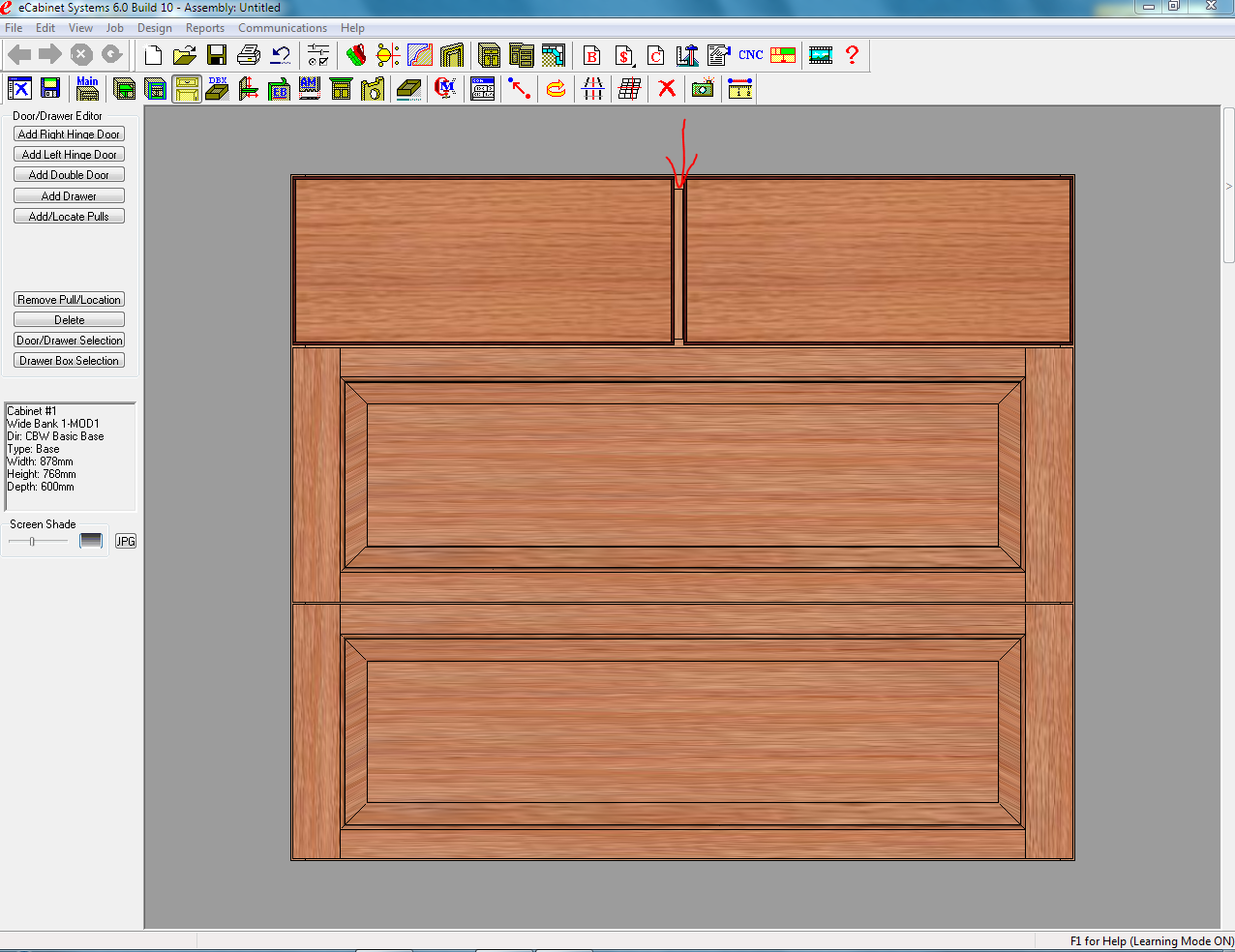Viewport: 1235px width, 952px height.
Task: Click the Main editor toolbar icon
Action: [87, 89]
